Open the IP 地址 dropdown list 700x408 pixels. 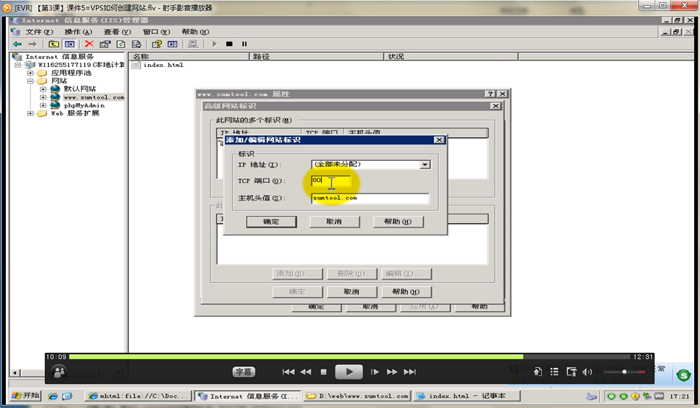coord(425,164)
